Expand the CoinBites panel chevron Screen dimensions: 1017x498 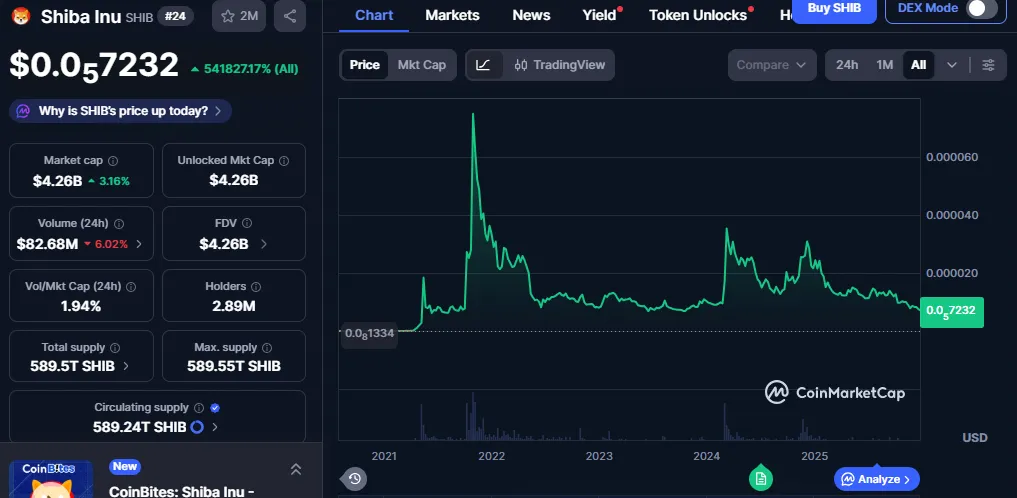(x=295, y=469)
